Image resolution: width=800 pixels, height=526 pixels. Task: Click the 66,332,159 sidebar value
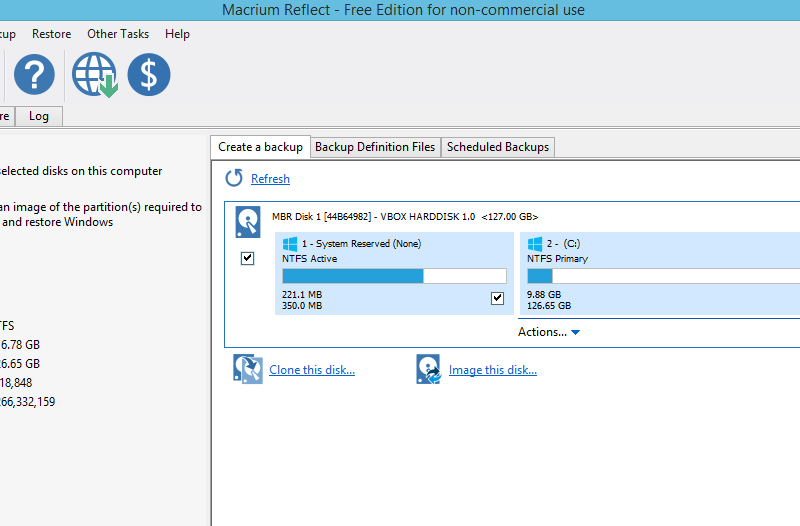click(x=28, y=402)
